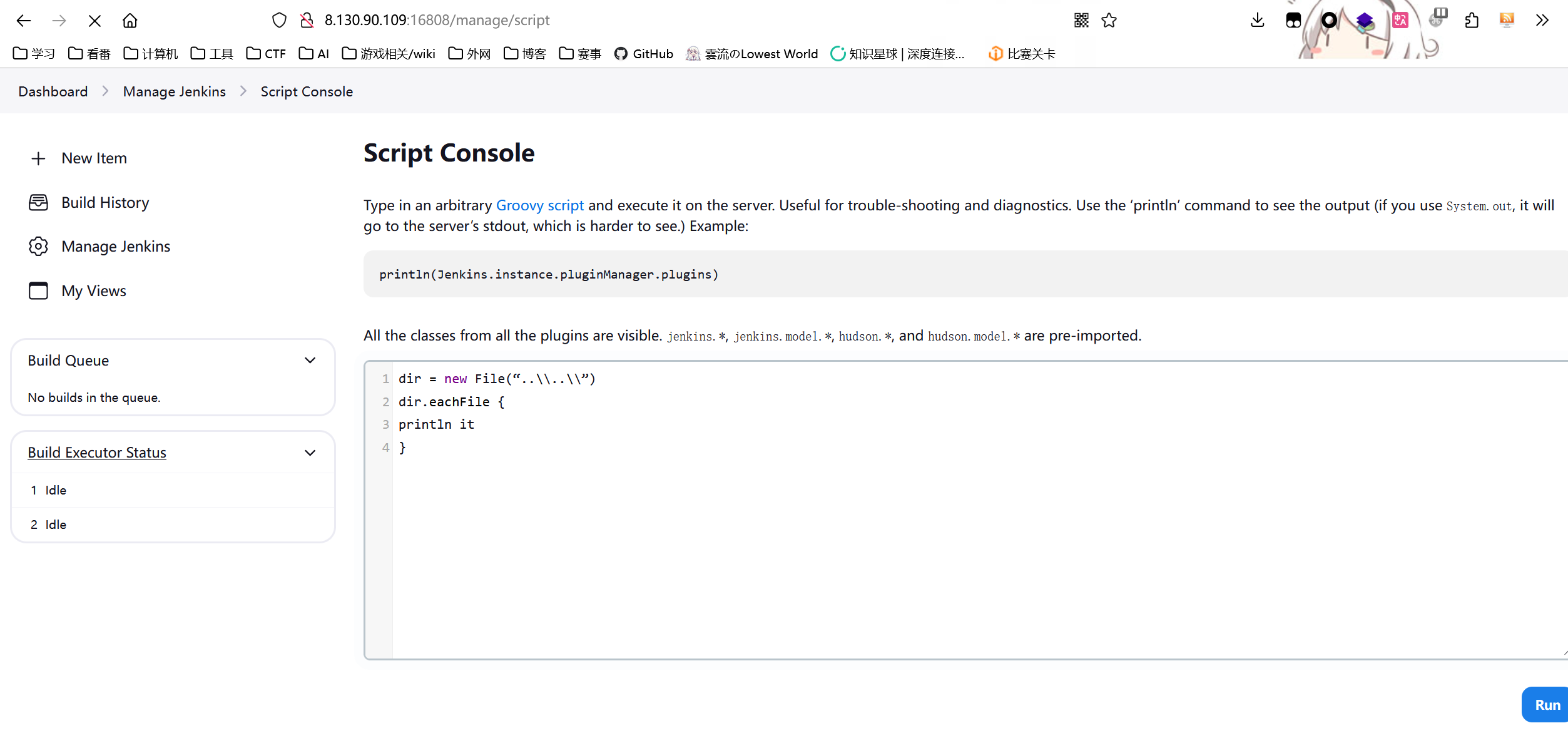The width and height of the screenshot is (1568, 733).
Task: Open New Item in sidebar
Action: tap(94, 158)
